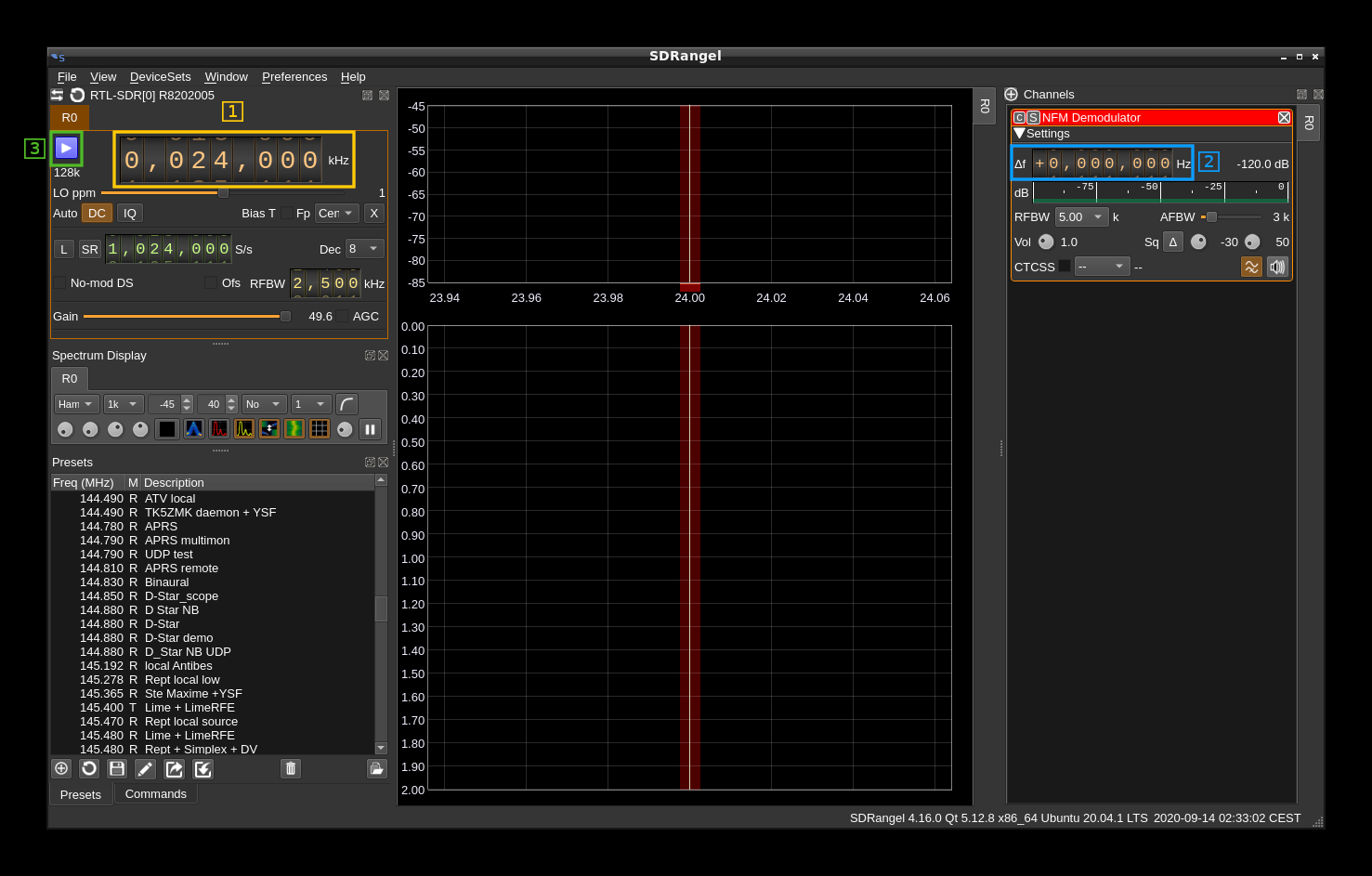The width and height of the screenshot is (1372, 876).
Task: Enable No-mod DS checkbox
Action: tap(59, 282)
